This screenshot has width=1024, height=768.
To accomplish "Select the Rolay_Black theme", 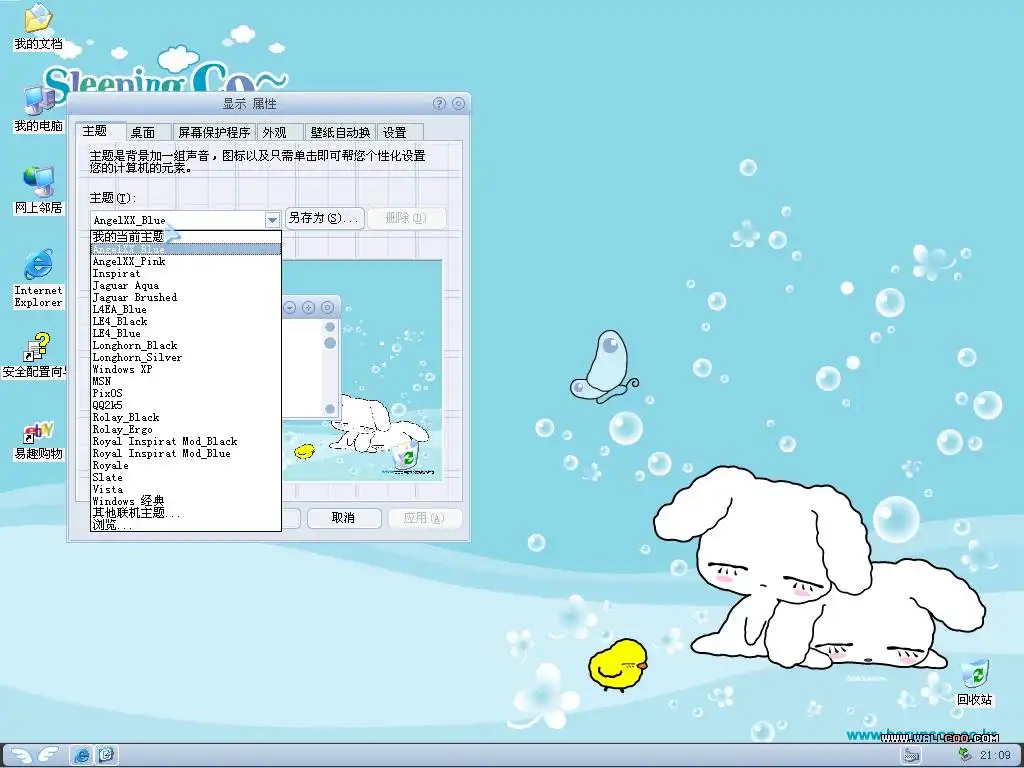I will pos(185,417).
